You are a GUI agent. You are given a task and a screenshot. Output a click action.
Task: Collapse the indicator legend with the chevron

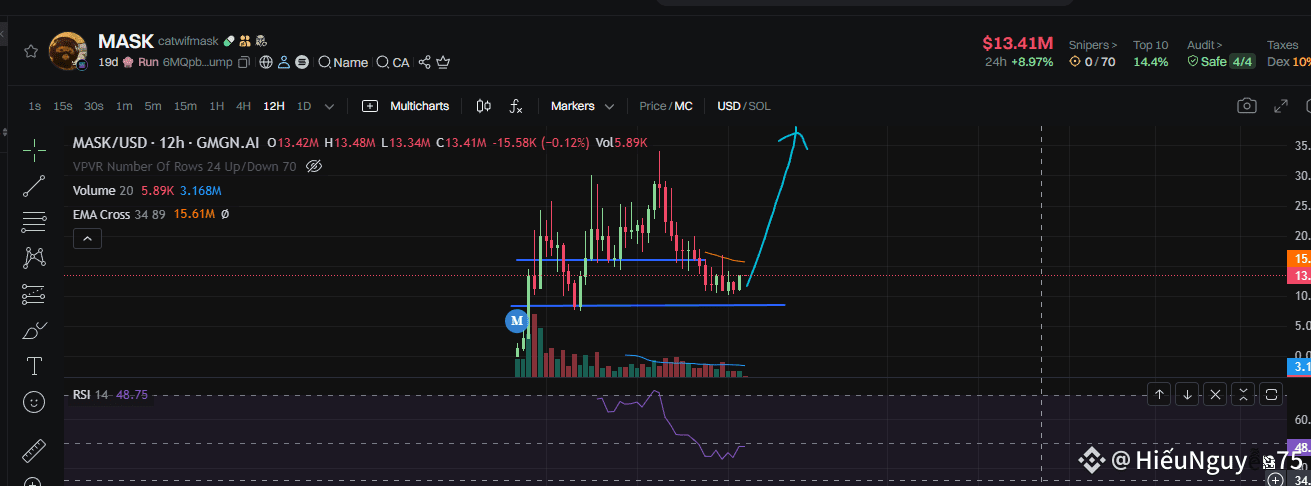87,239
